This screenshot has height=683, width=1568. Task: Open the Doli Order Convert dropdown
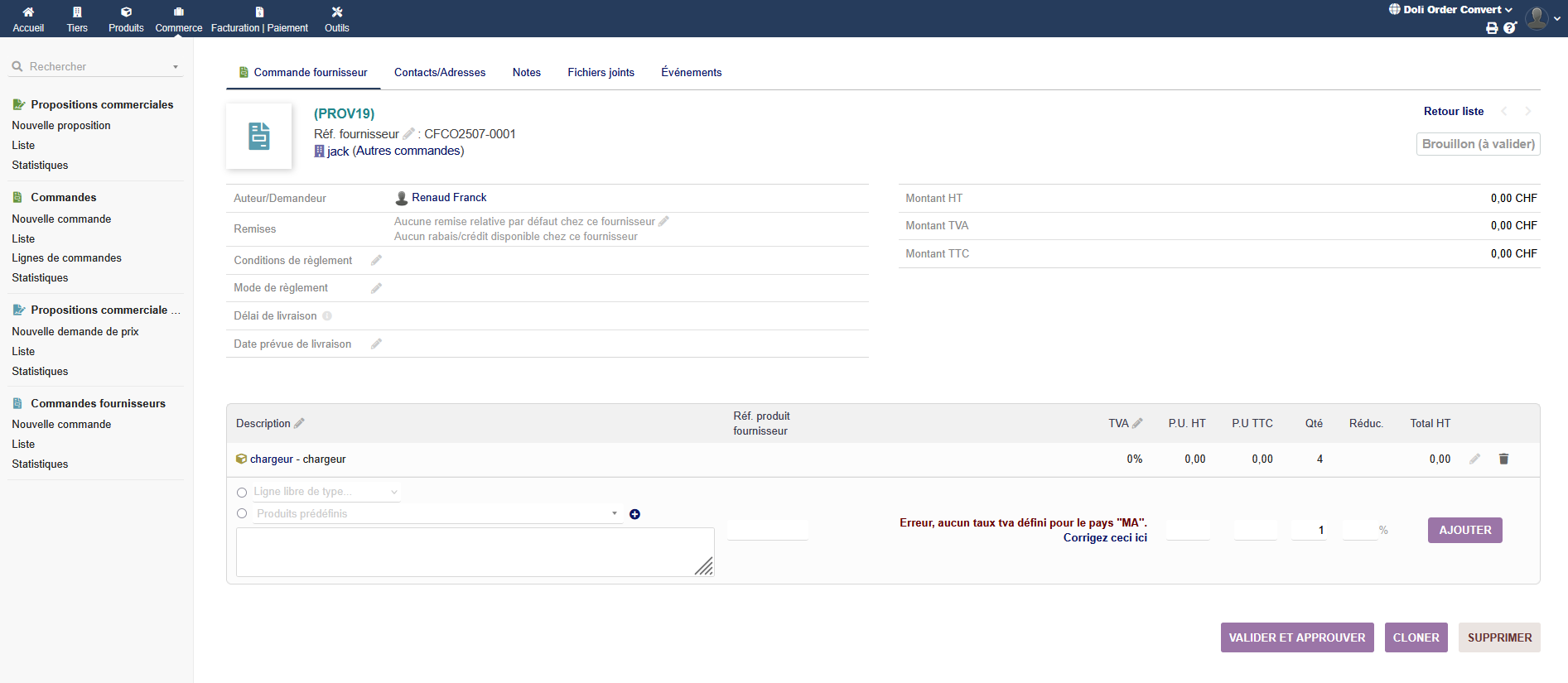(1451, 10)
